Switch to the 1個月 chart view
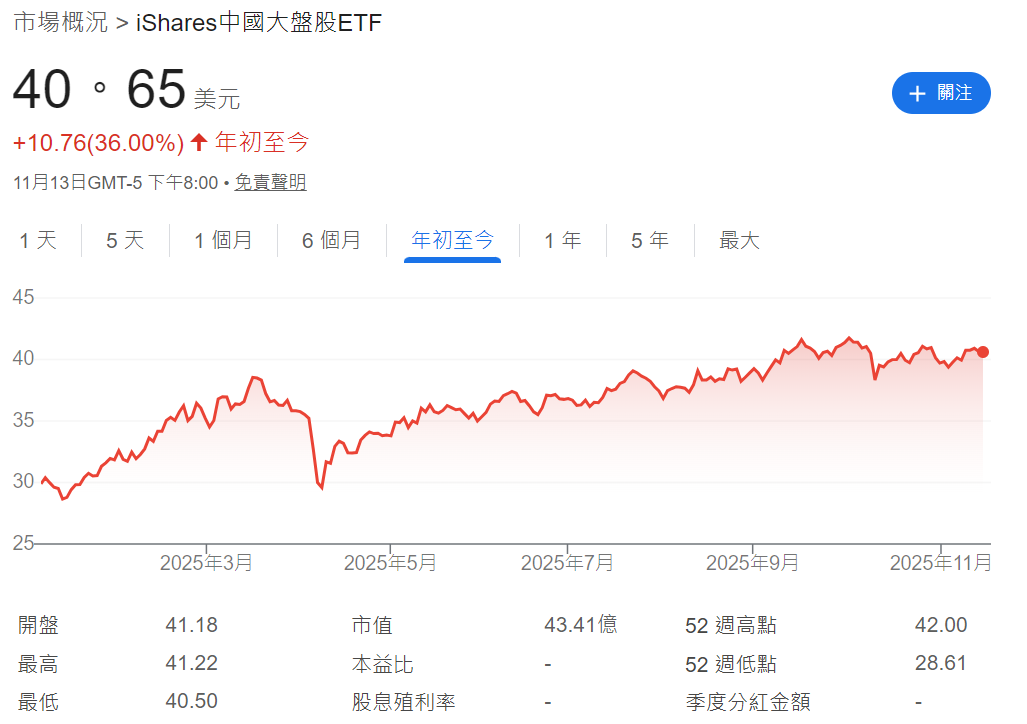Image resolution: width=1027 pixels, height=724 pixels. [222, 240]
